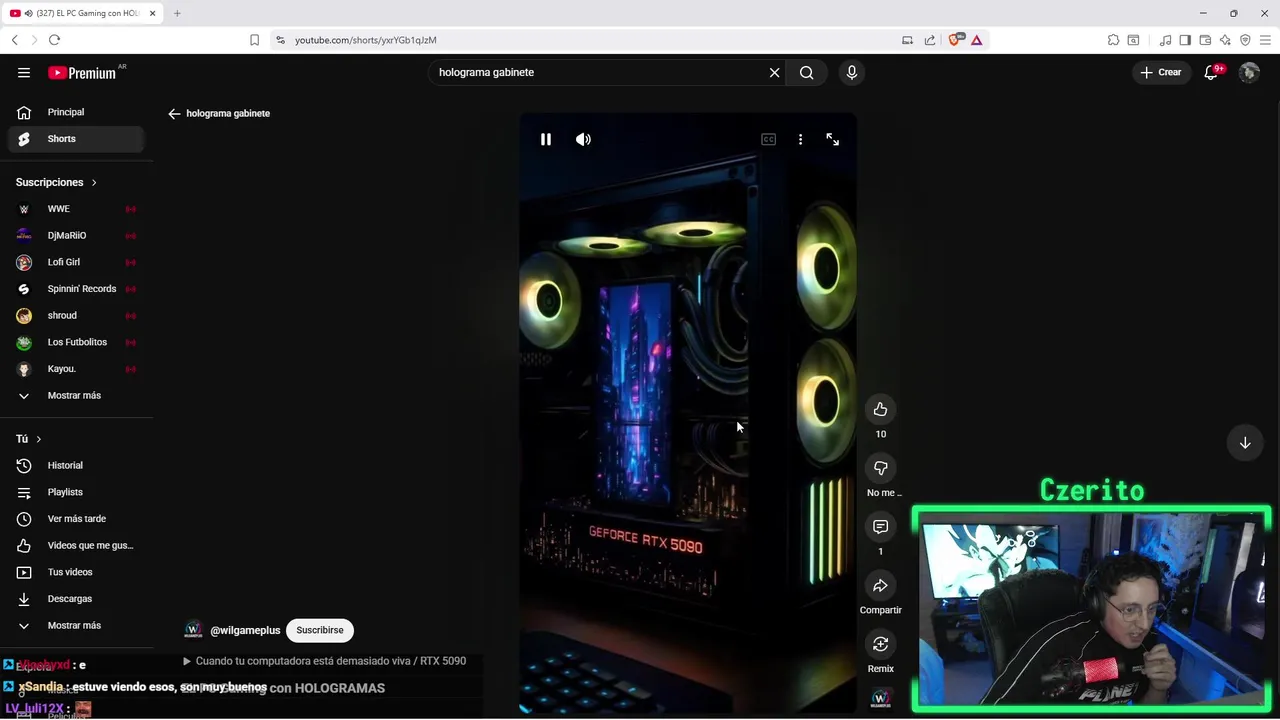The width and height of the screenshot is (1280, 720).
Task: Open the YouTube hamburger guide menu
Action: (24, 72)
